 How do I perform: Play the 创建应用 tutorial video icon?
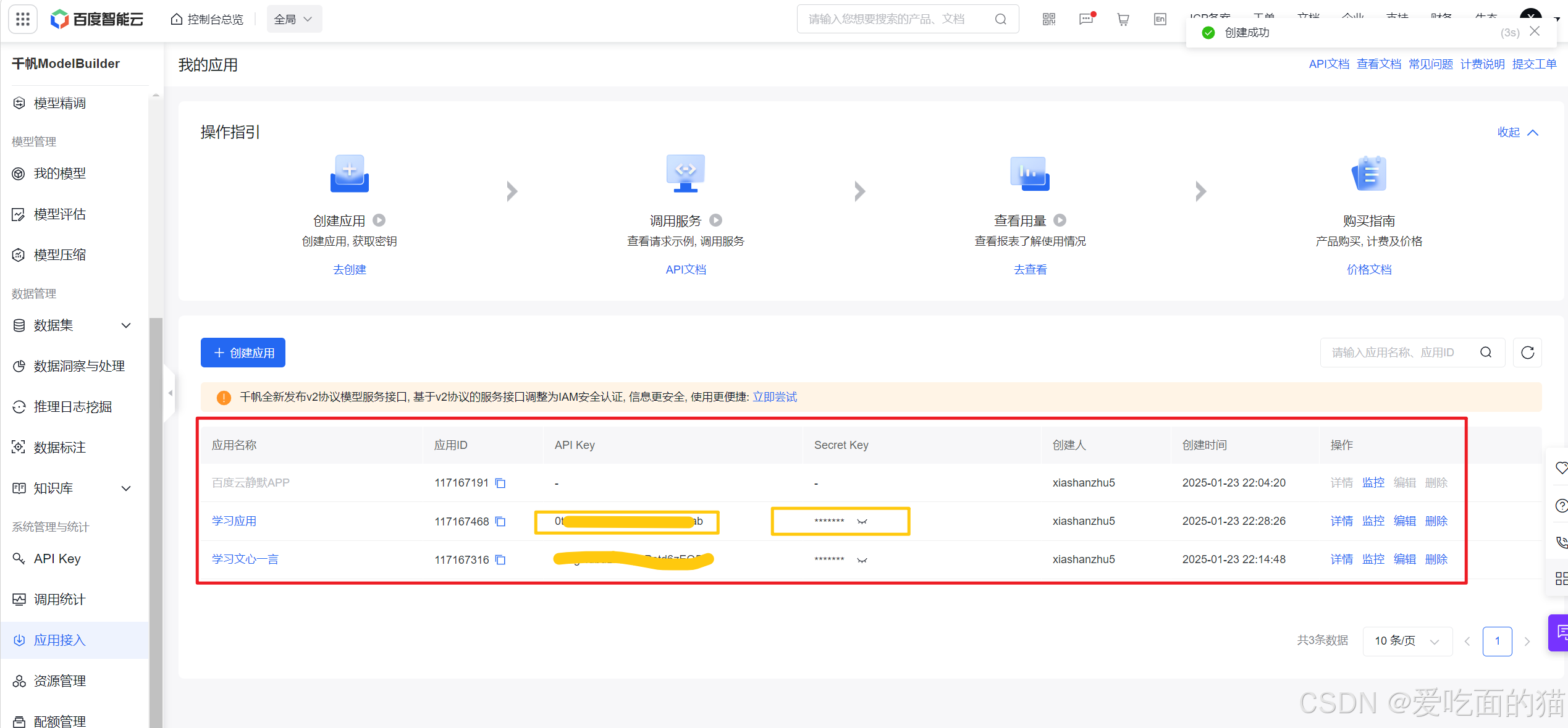click(x=379, y=220)
